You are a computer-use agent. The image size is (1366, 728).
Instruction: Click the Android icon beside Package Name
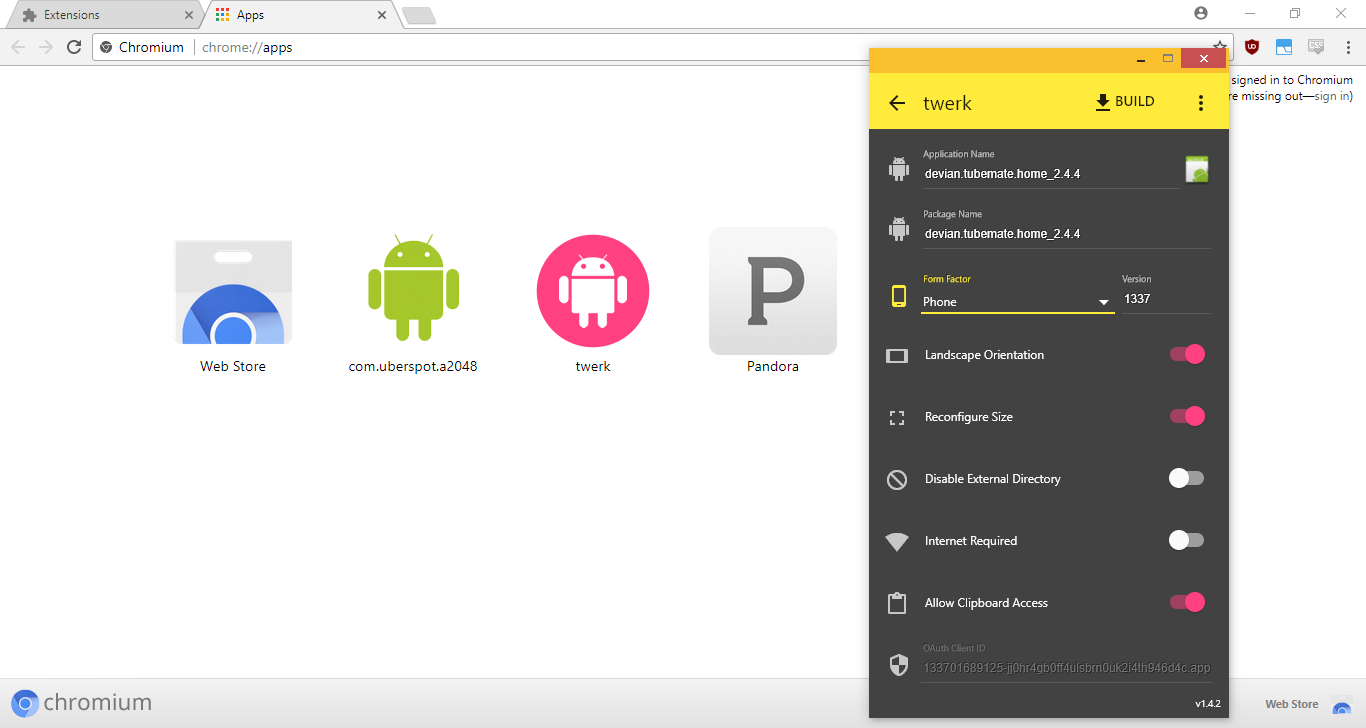[898, 229]
